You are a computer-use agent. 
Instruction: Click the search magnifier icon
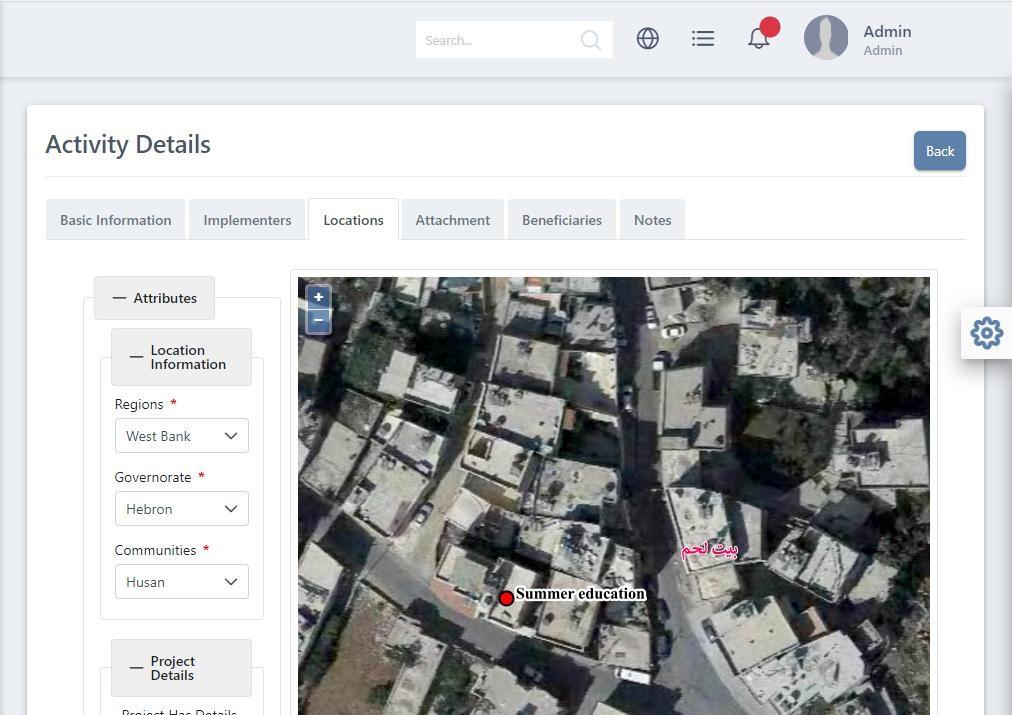pyautogui.click(x=591, y=40)
